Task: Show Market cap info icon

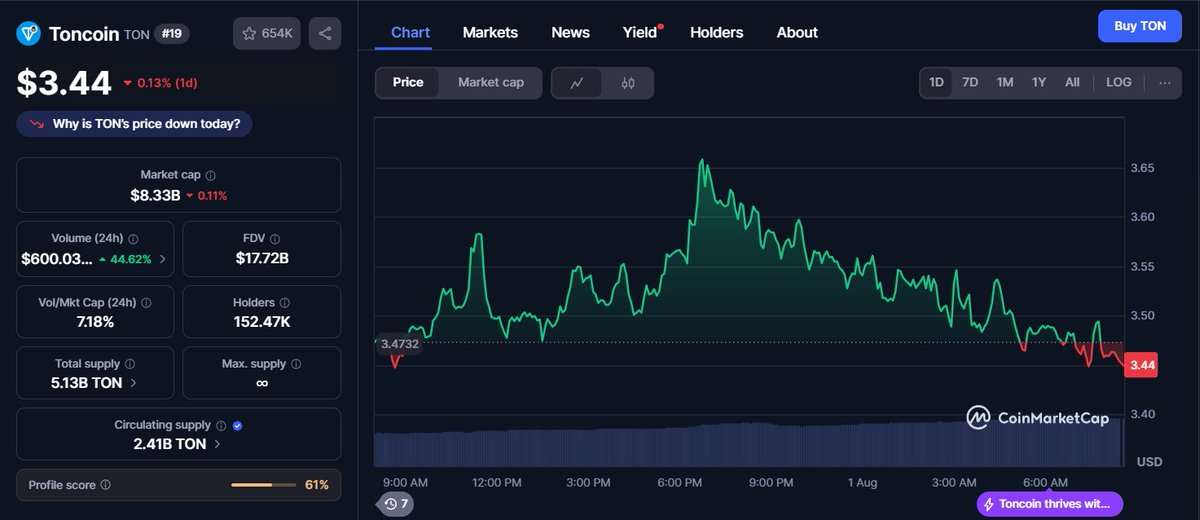Action: (210, 175)
